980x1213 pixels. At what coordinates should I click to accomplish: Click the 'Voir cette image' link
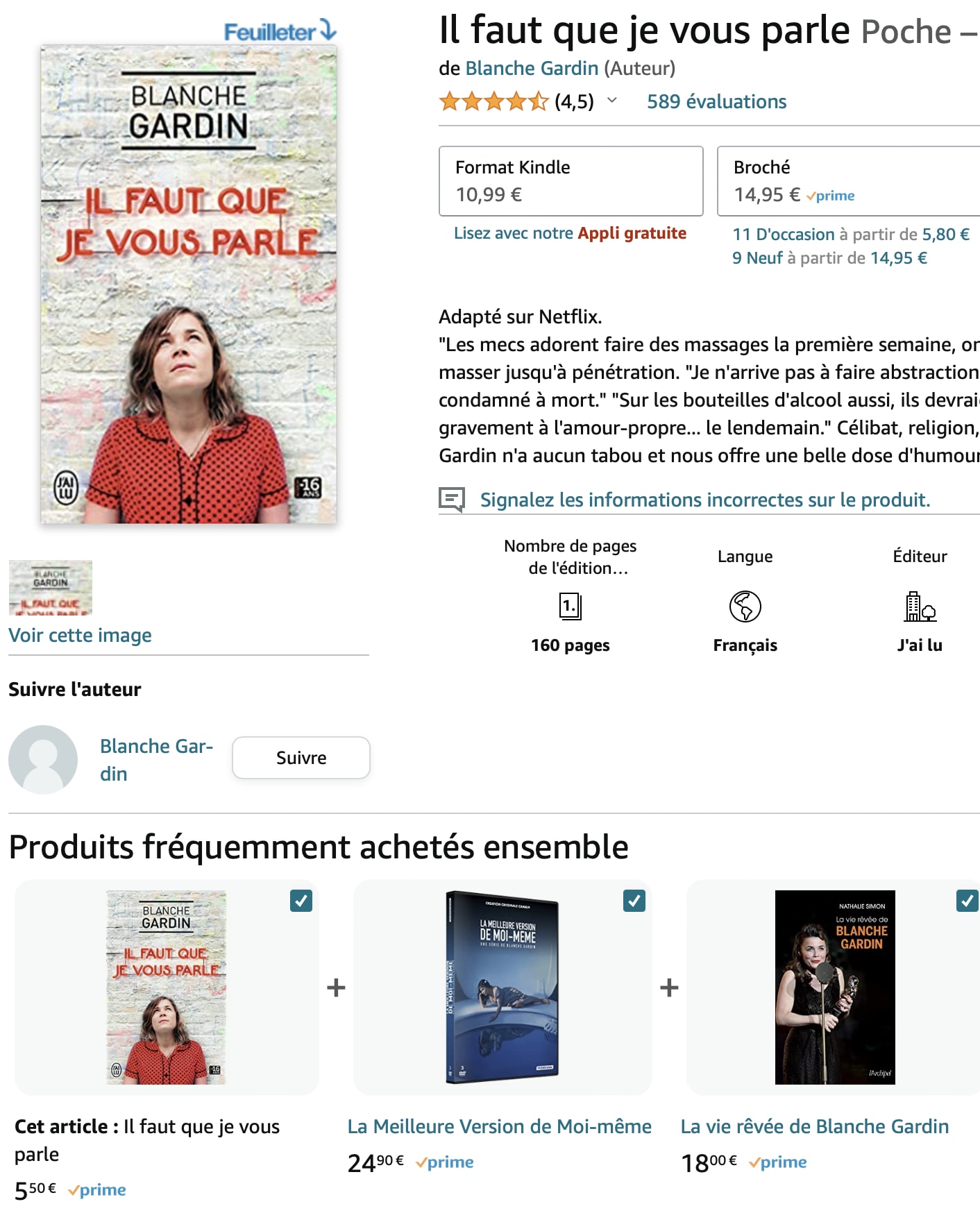[80, 636]
